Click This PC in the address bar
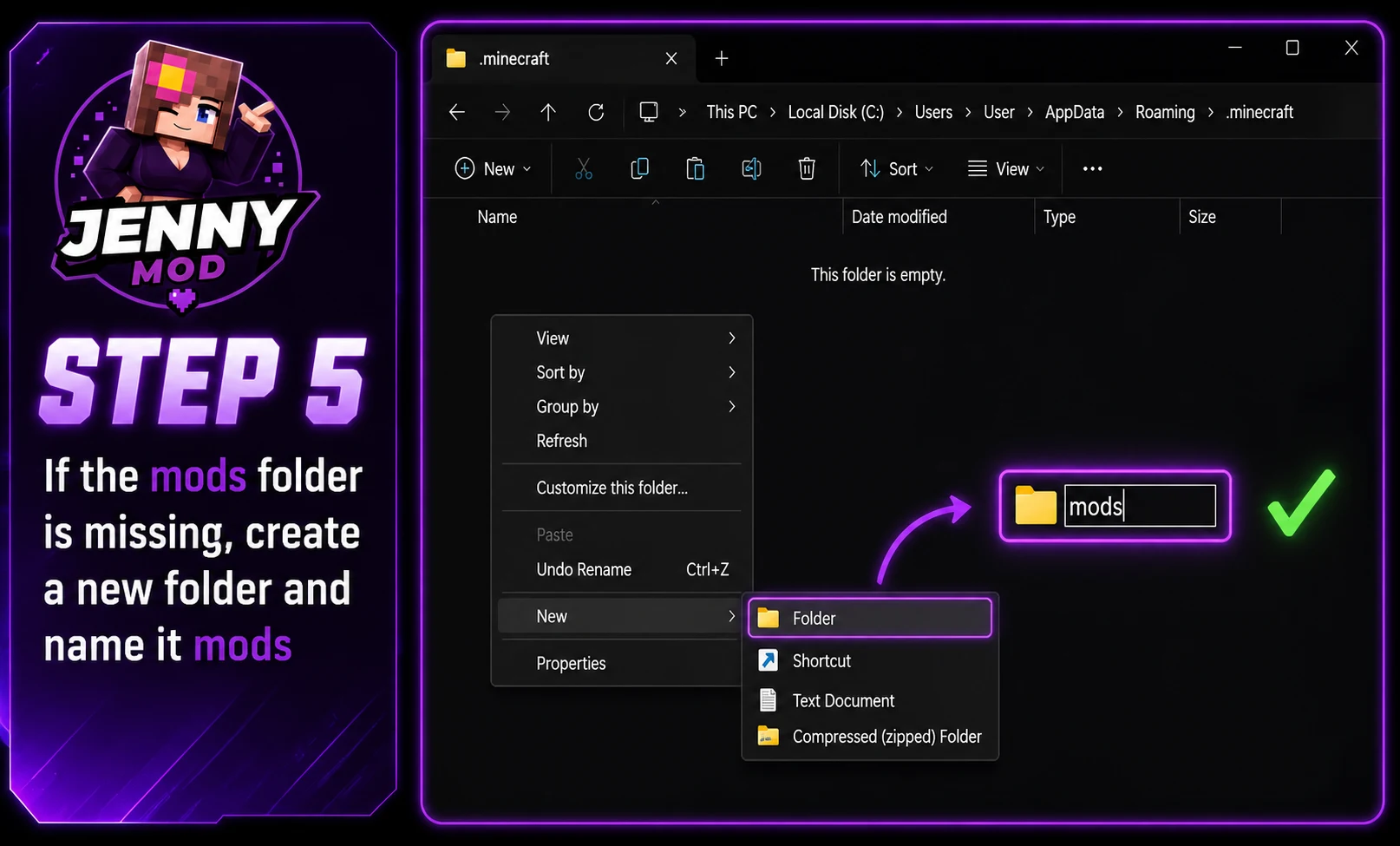This screenshot has width=1400, height=846. 732,112
